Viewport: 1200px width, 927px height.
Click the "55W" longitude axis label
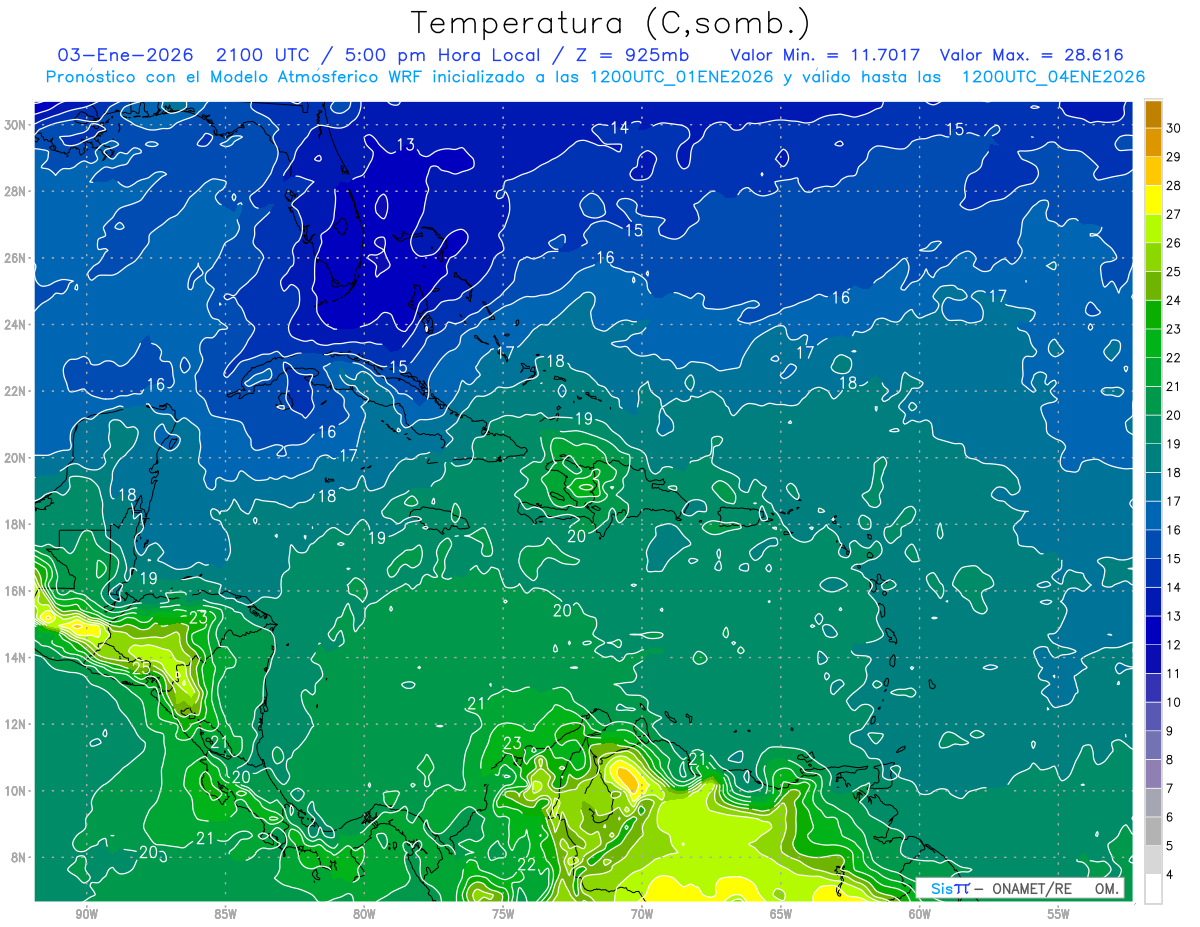tap(1059, 914)
